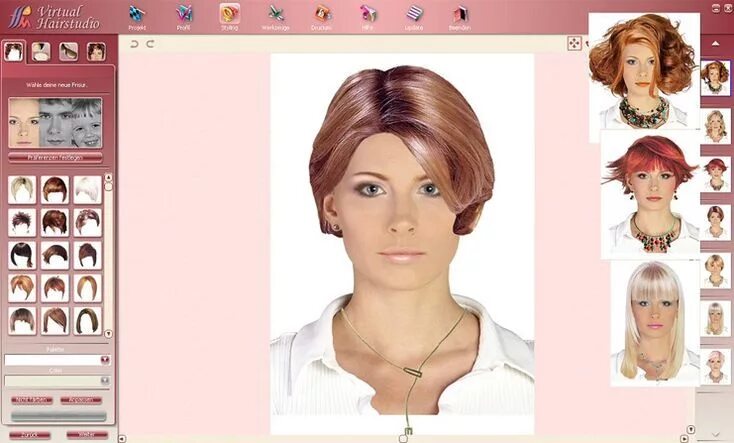The height and width of the screenshot is (443, 734).
Task: Expand the Color dropdown
Action: [105, 381]
